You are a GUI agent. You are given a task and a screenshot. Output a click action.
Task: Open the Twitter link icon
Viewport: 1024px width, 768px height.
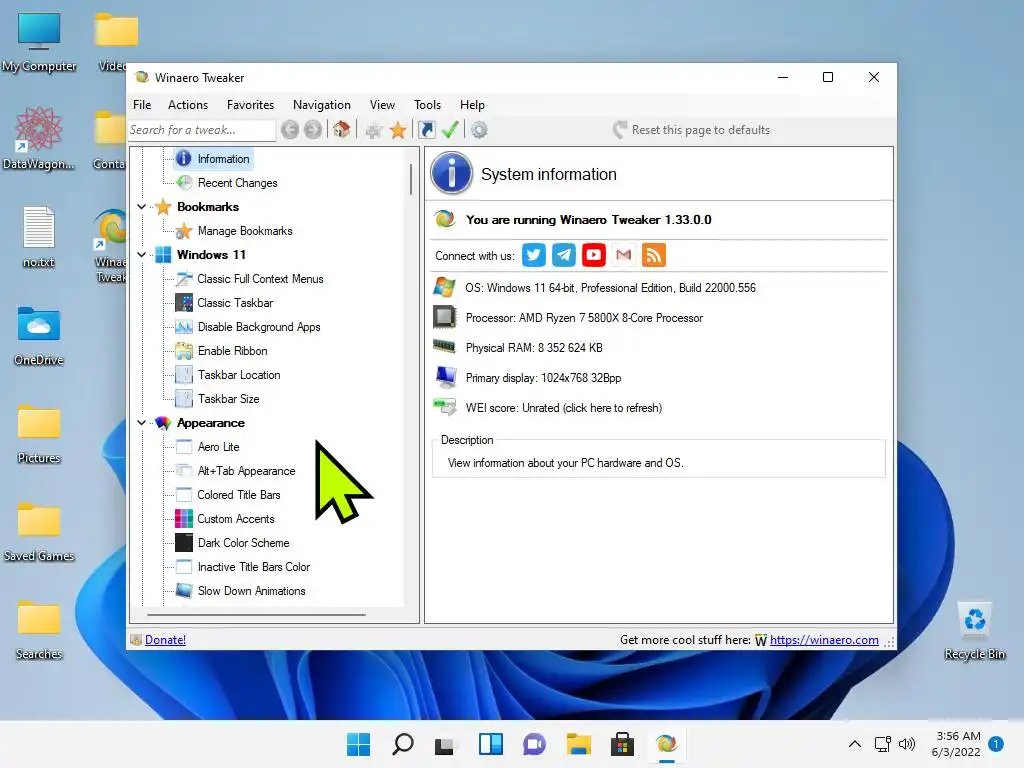click(534, 255)
